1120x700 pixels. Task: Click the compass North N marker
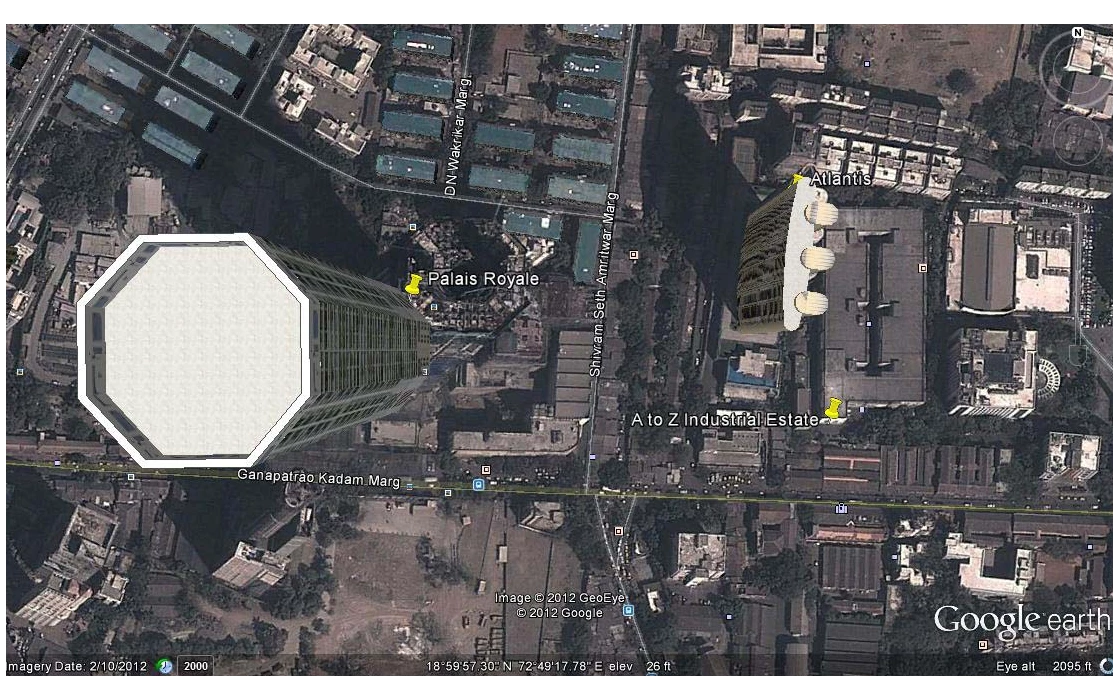[1078, 33]
